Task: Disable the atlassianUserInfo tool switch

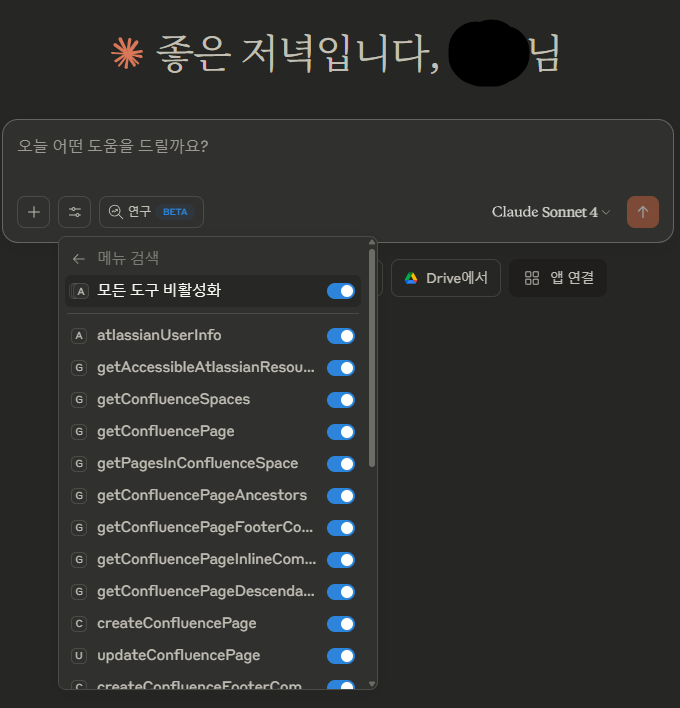Action: [341, 336]
